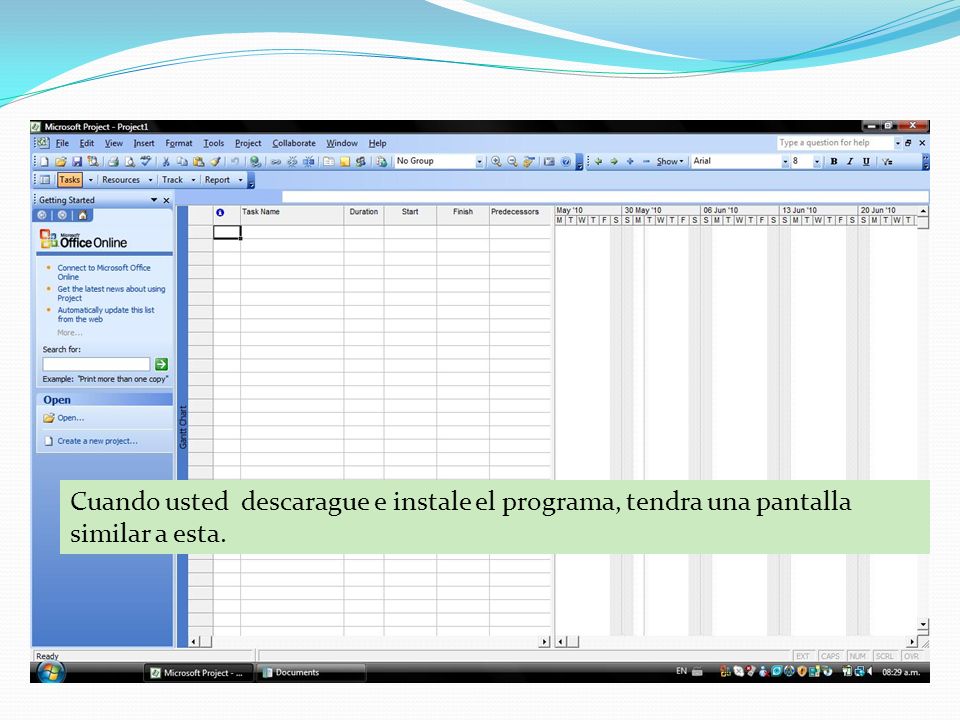Switch to Documents taskbar button

[310, 672]
